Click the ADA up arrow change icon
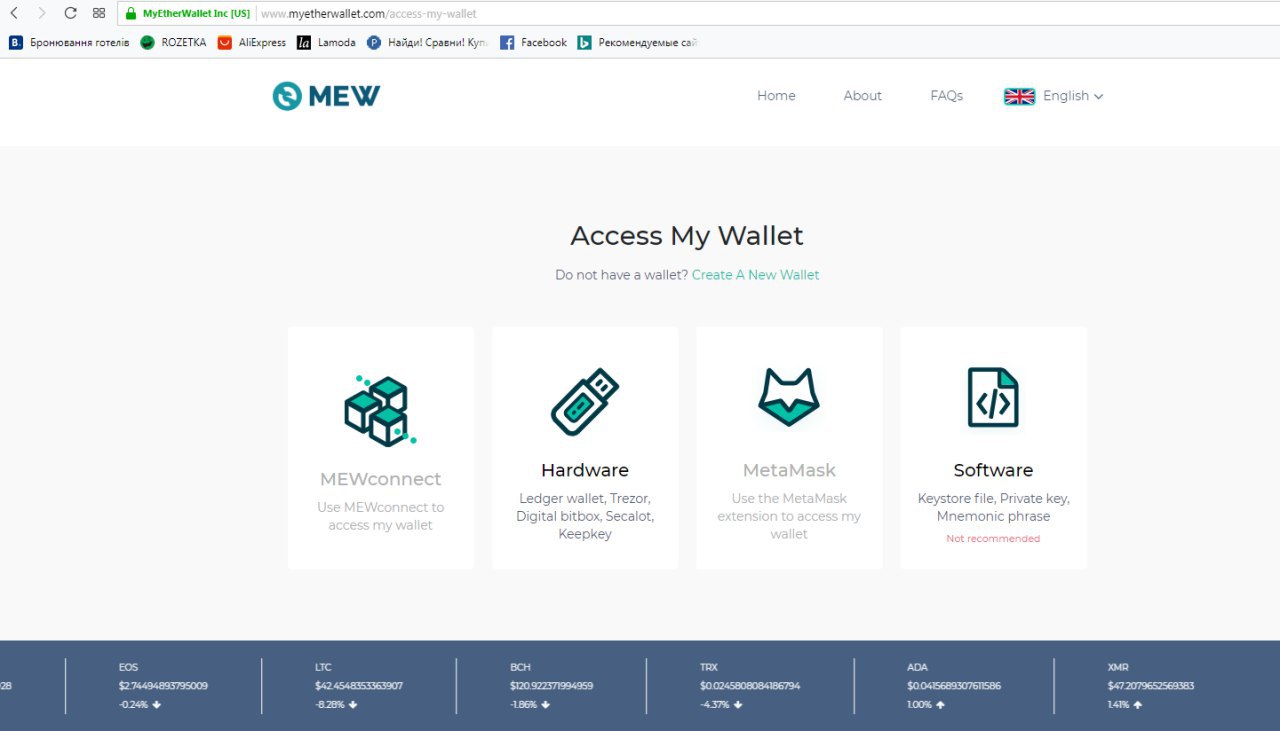1280x731 pixels. coord(940,705)
